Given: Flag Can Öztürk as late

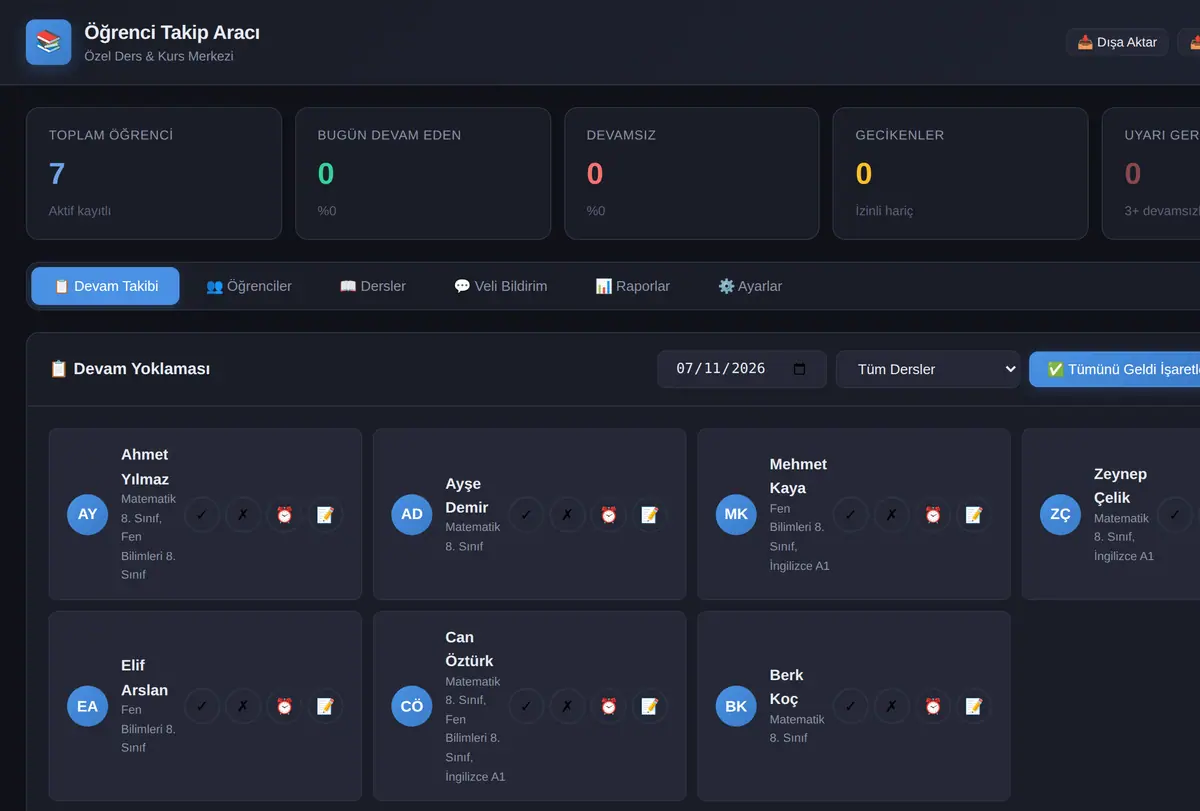Looking at the screenshot, I should click(x=608, y=706).
